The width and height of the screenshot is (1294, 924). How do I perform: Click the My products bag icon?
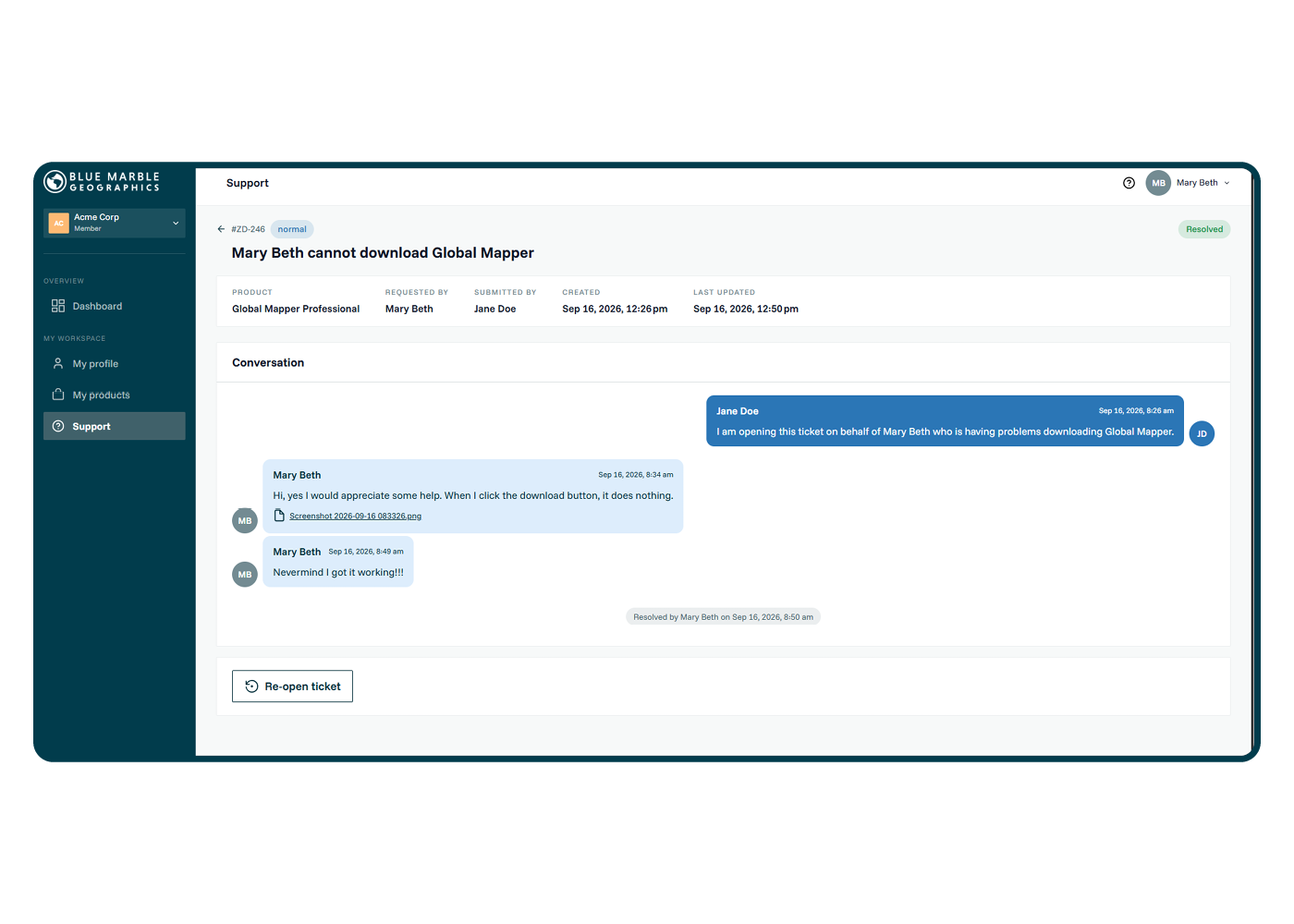pos(58,395)
